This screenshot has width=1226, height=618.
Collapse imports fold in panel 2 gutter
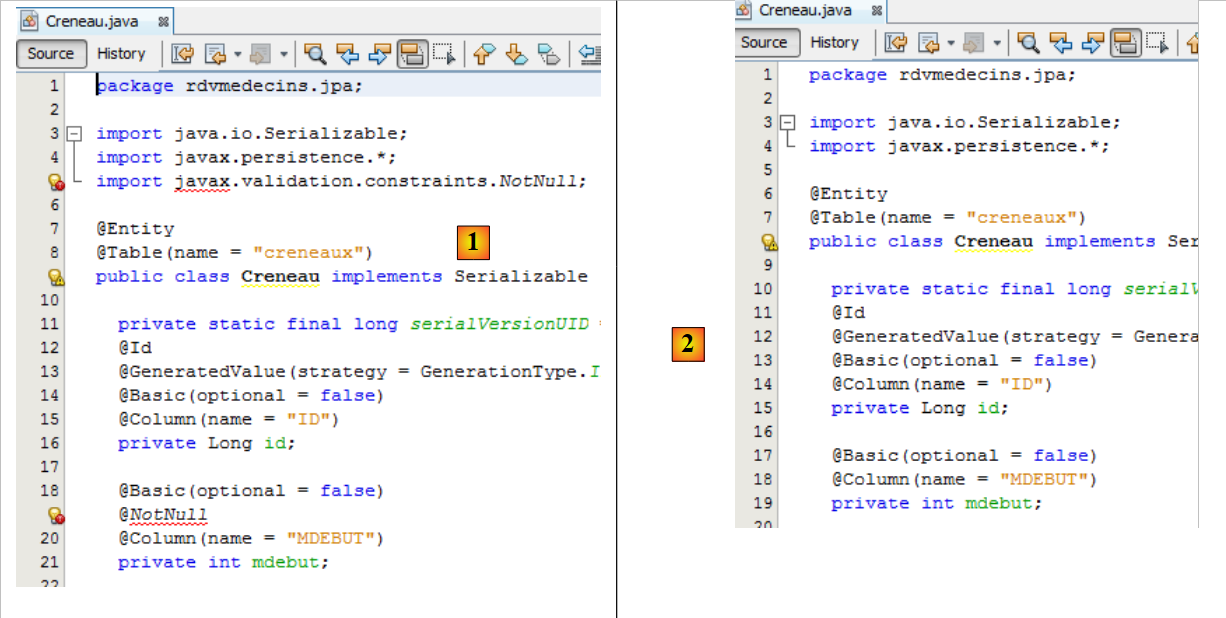[x=787, y=123]
